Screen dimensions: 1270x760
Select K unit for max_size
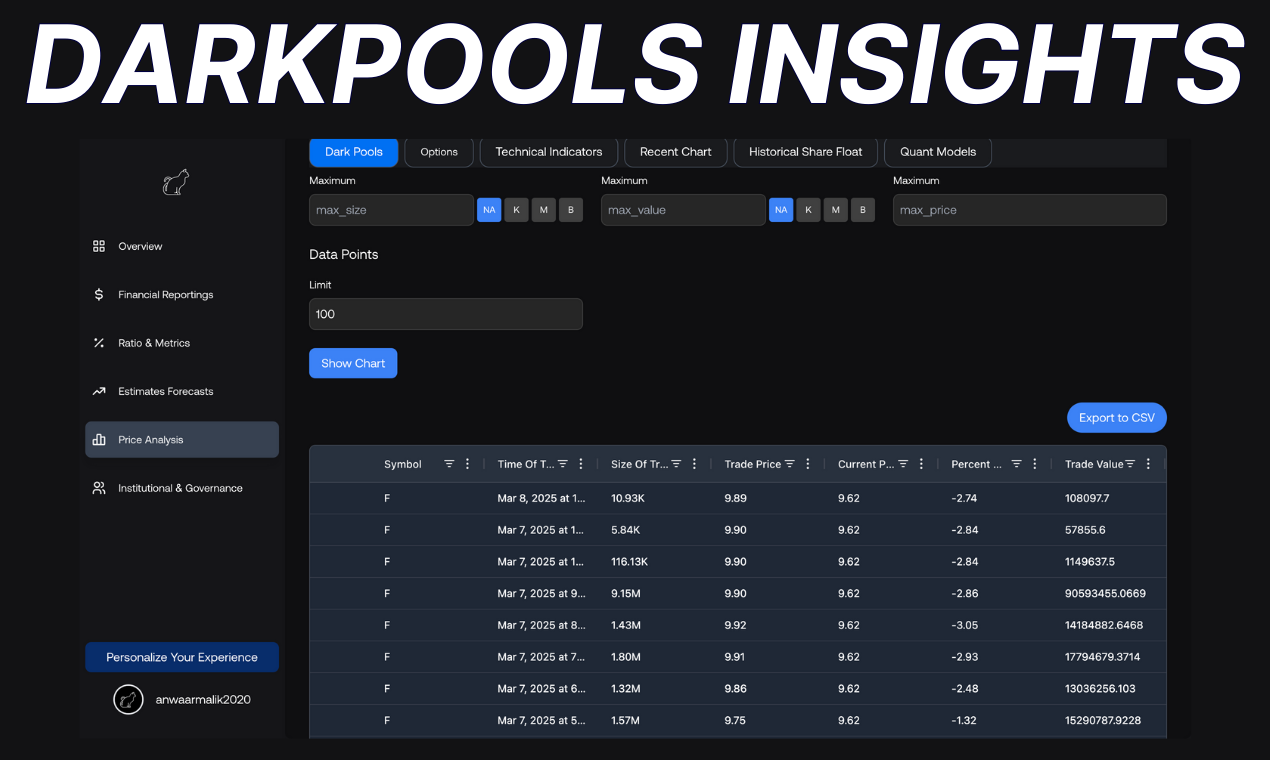coord(516,210)
